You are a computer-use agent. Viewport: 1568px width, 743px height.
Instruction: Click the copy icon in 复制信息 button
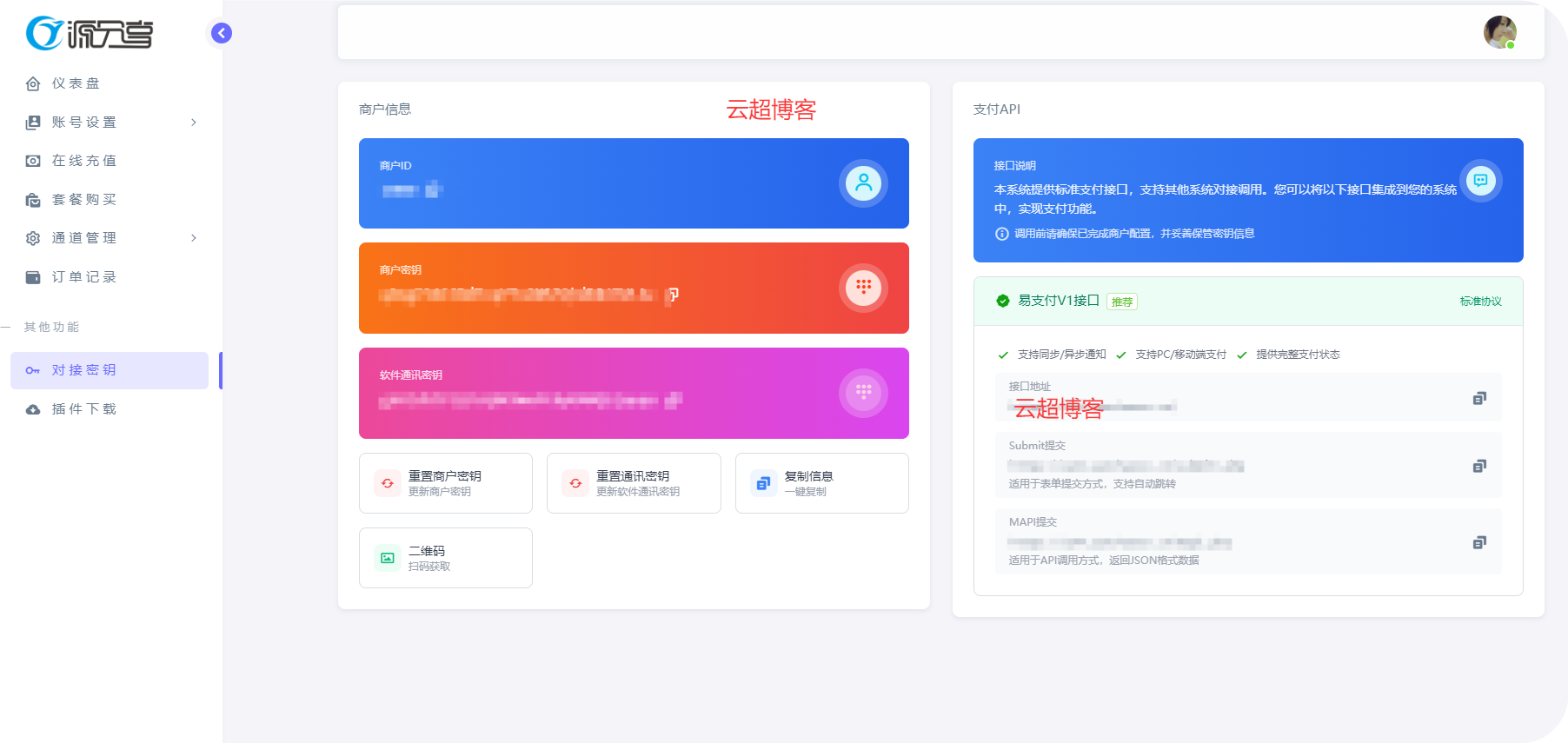[x=763, y=483]
